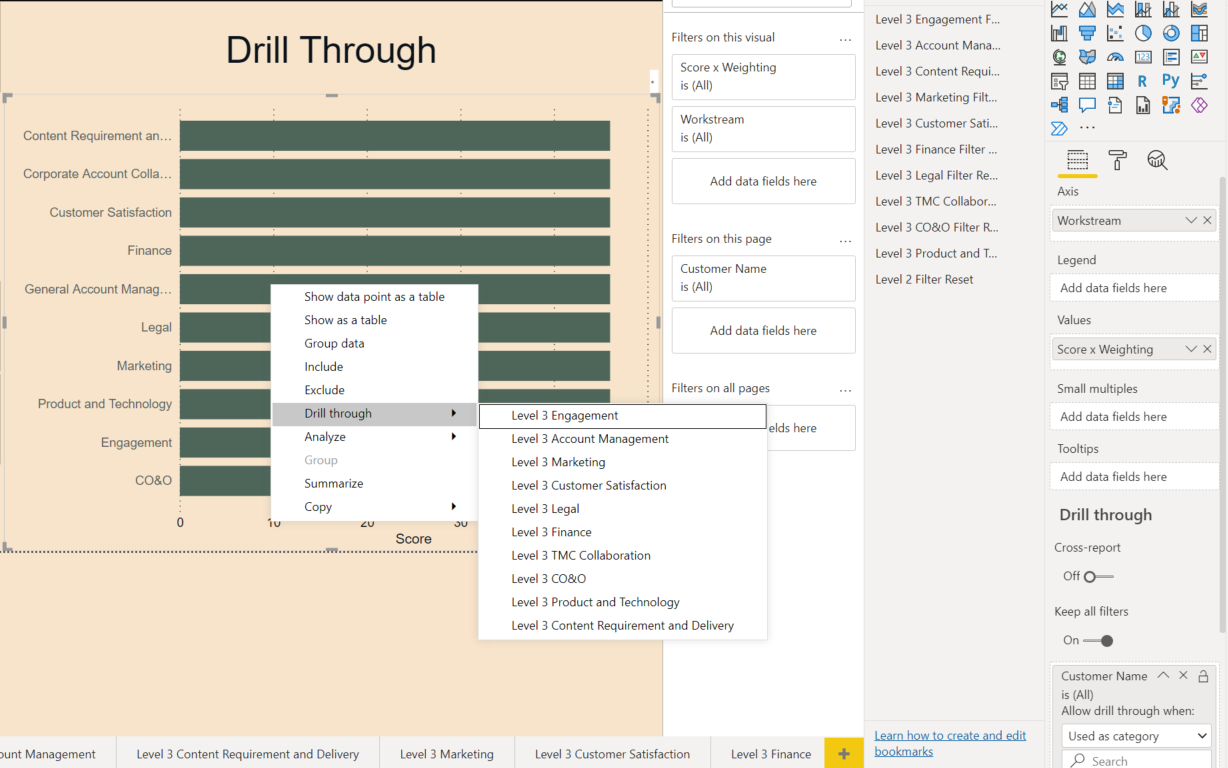Add a Matrix visual

tap(1115, 81)
